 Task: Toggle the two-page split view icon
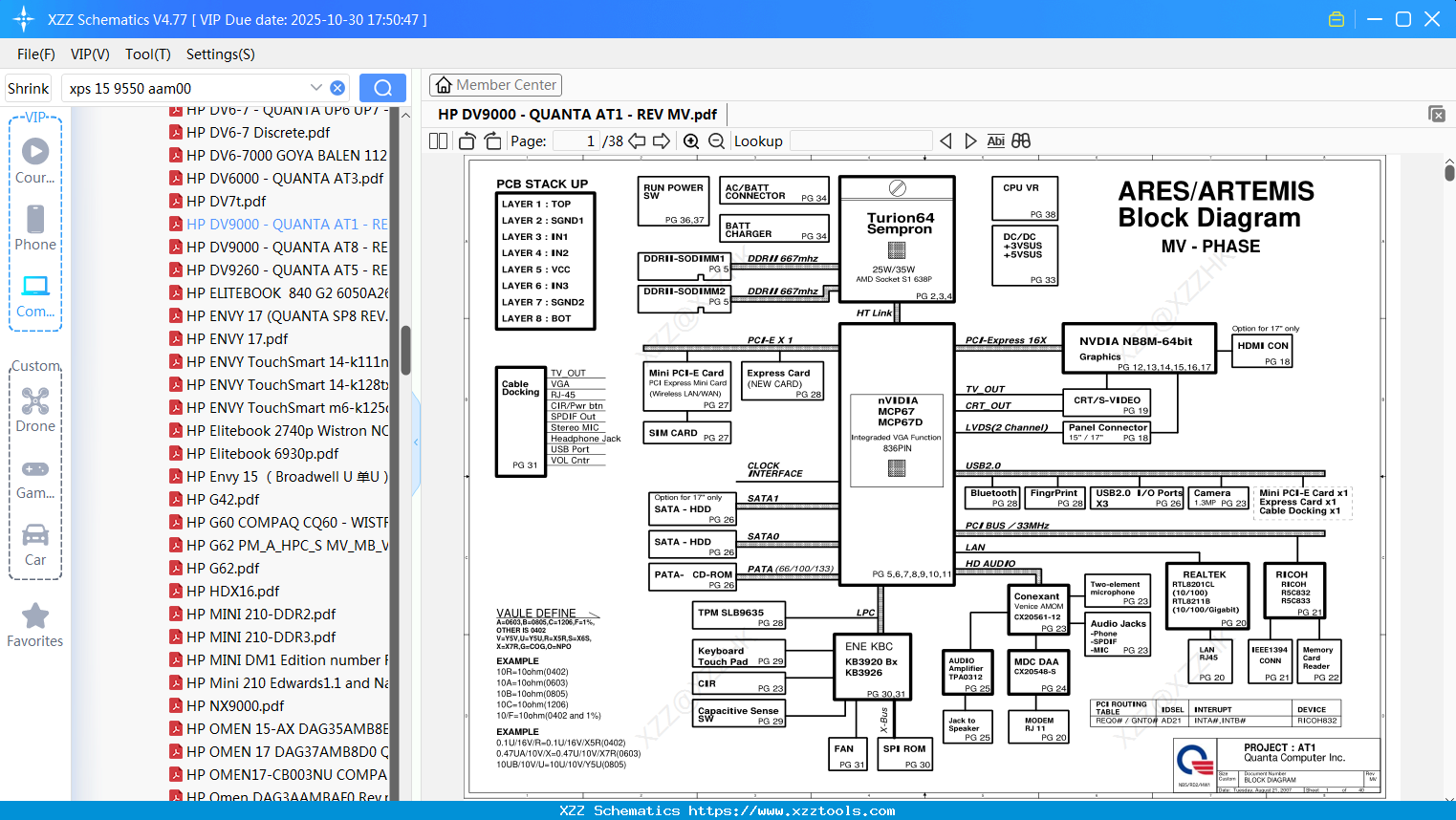438,140
